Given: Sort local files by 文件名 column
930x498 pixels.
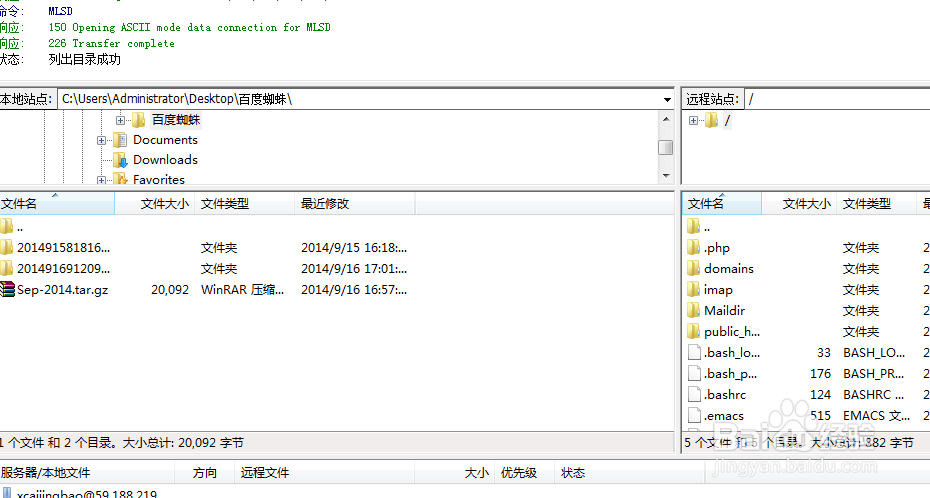Looking at the screenshot, I should [57, 203].
